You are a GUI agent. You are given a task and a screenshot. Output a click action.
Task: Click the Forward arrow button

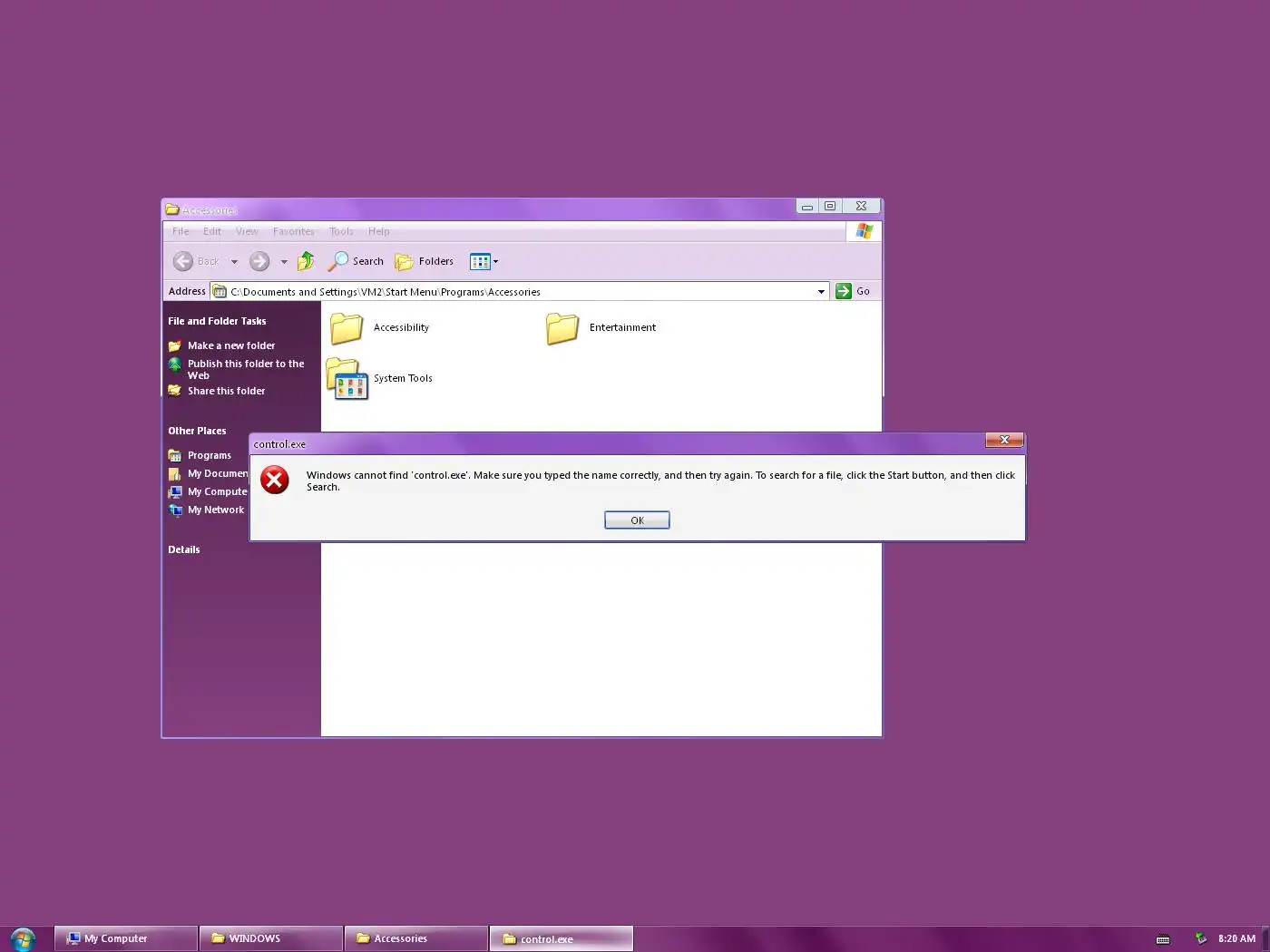tap(259, 261)
